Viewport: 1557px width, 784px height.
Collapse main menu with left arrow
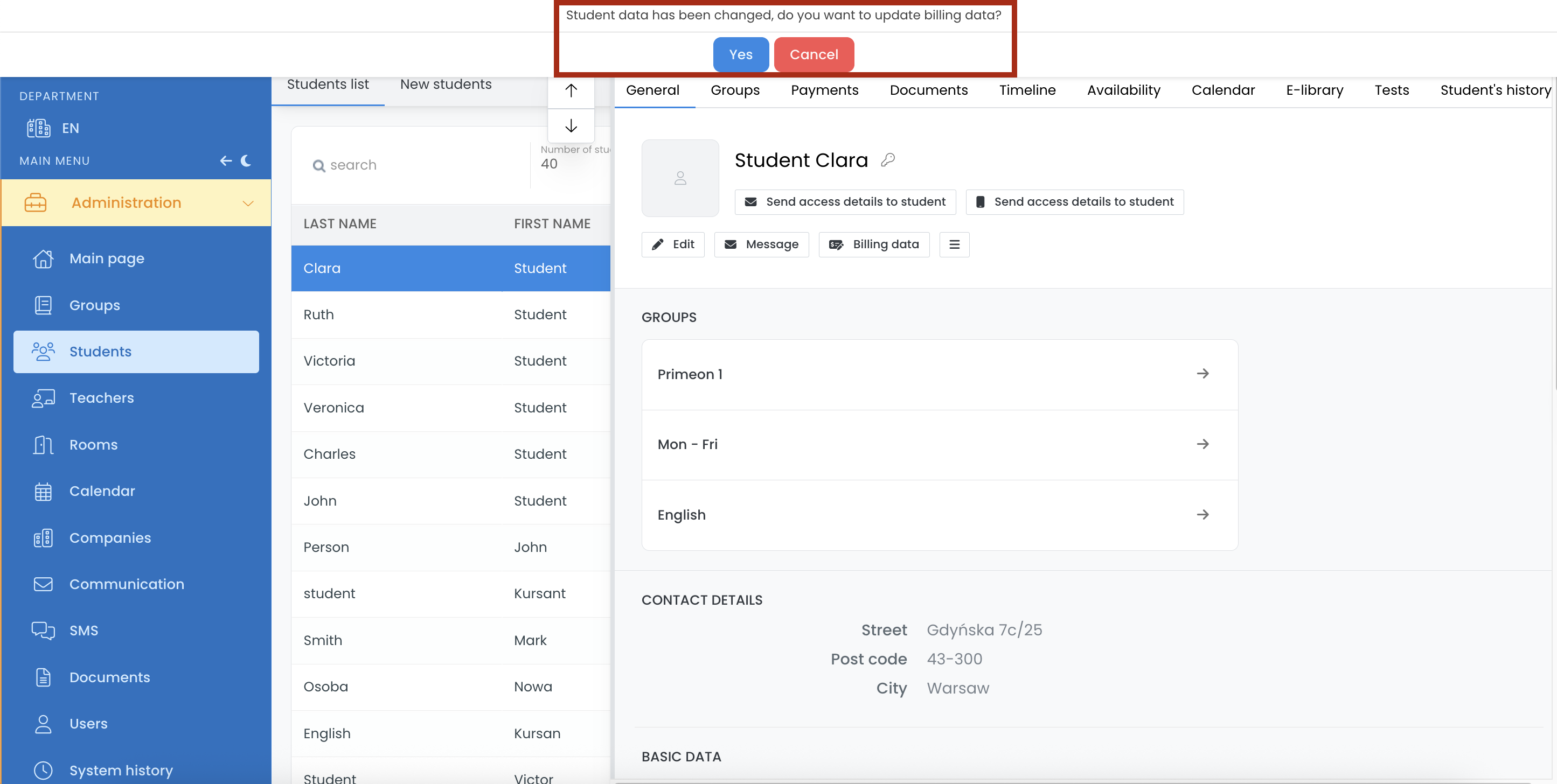[225, 160]
